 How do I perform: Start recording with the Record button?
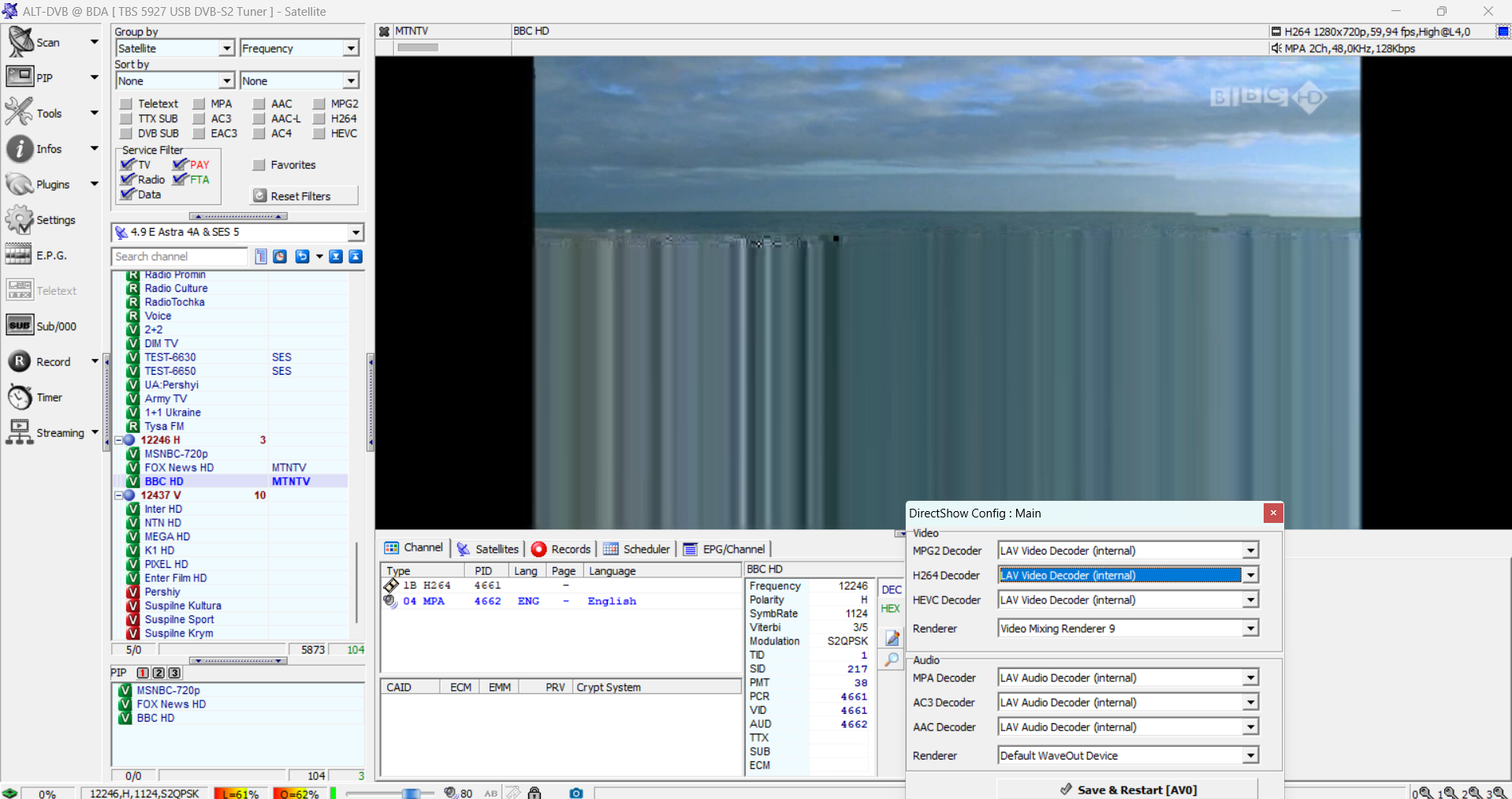point(39,361)
